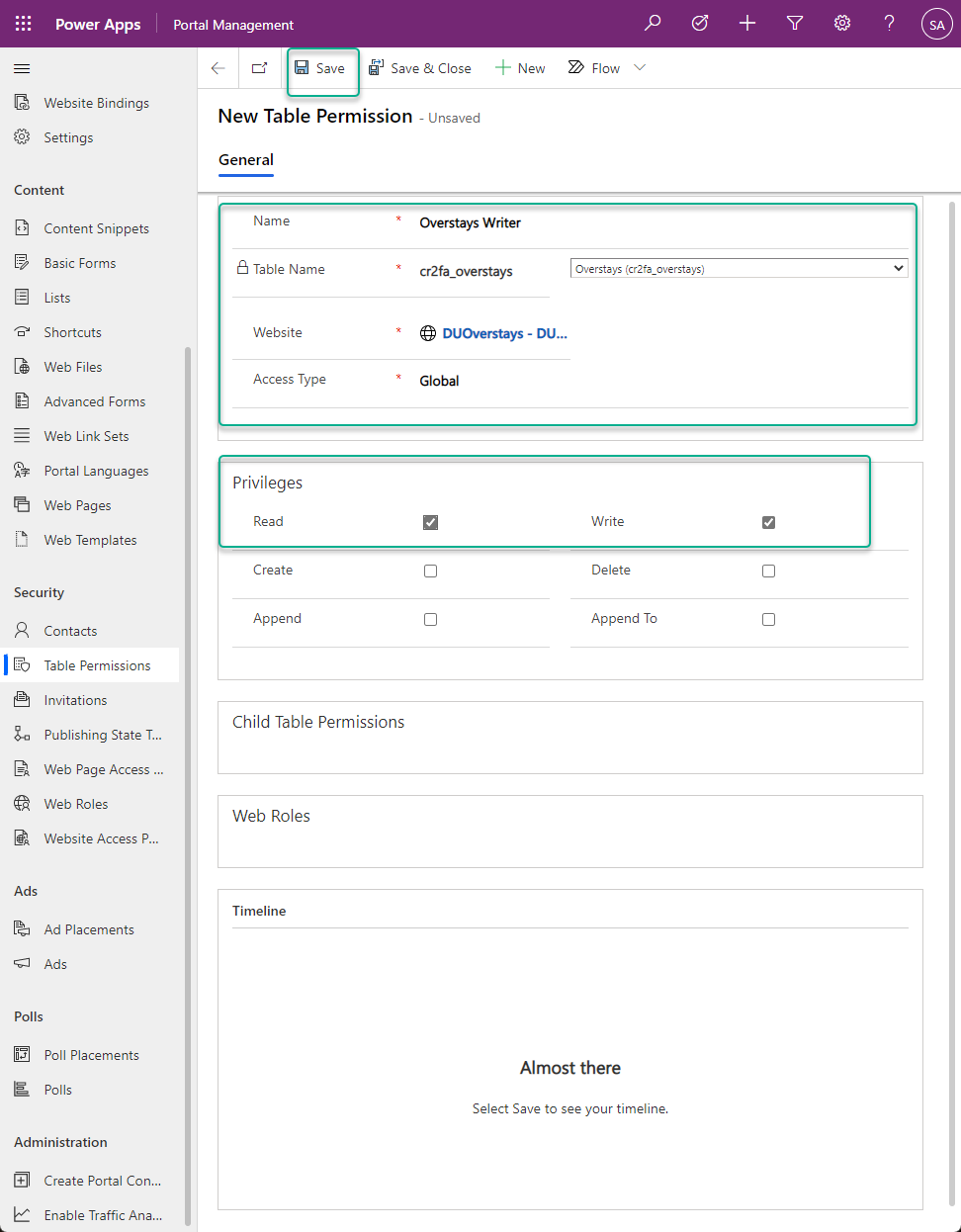Open Enable Traffic Ana... sidebar entry
Image resolution: width=961 pixels, height=1232 pixels.
103,1215
